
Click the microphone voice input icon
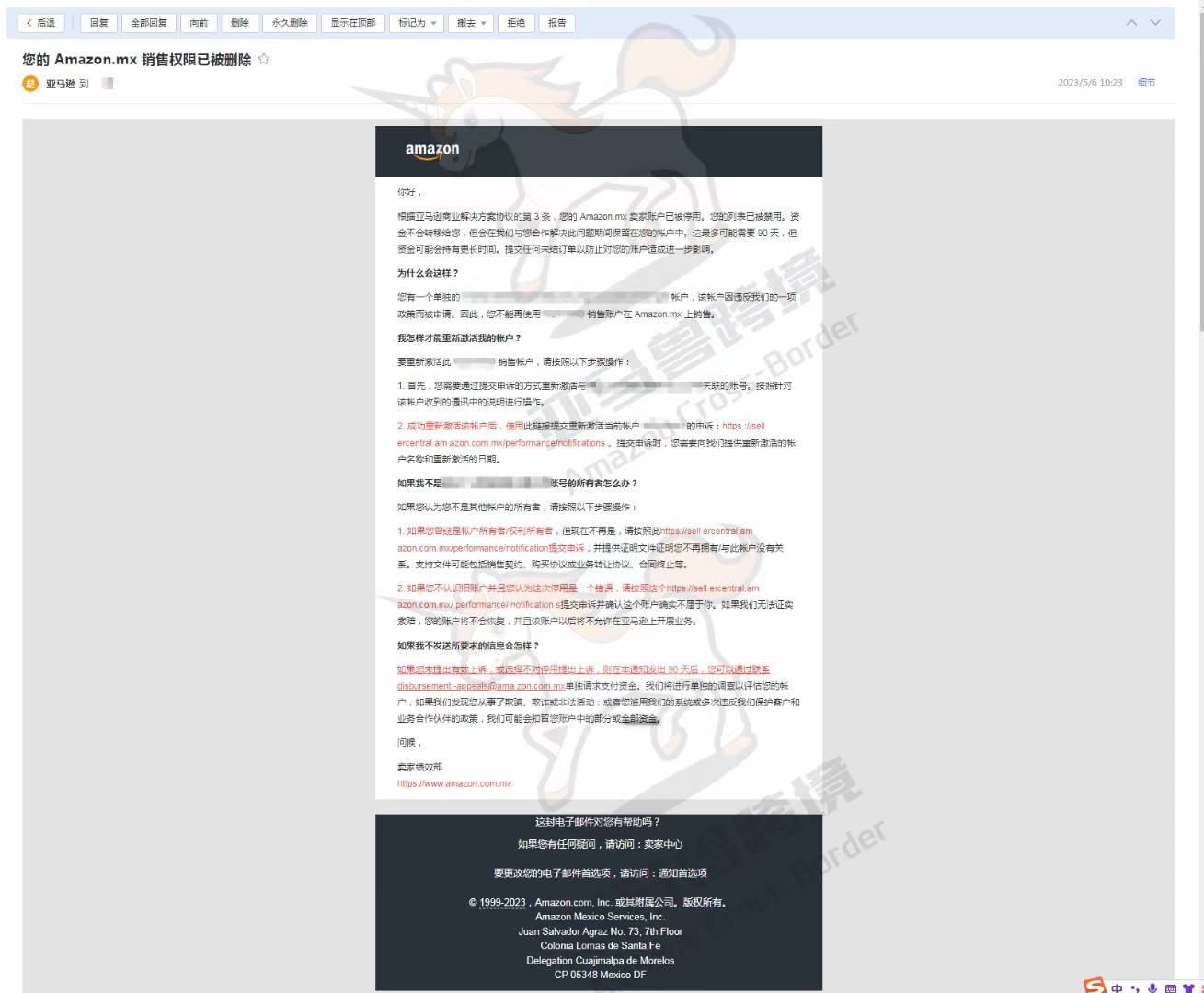click(x=1152, y=988)
